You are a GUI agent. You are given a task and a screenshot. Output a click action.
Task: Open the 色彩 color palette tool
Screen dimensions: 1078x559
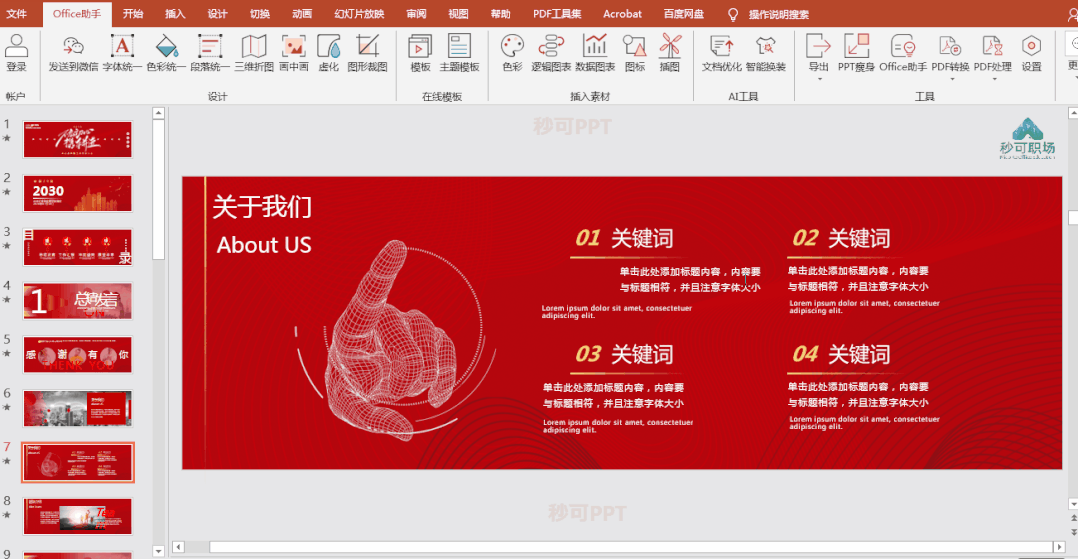pyautogui.click(x=512, y=54)
